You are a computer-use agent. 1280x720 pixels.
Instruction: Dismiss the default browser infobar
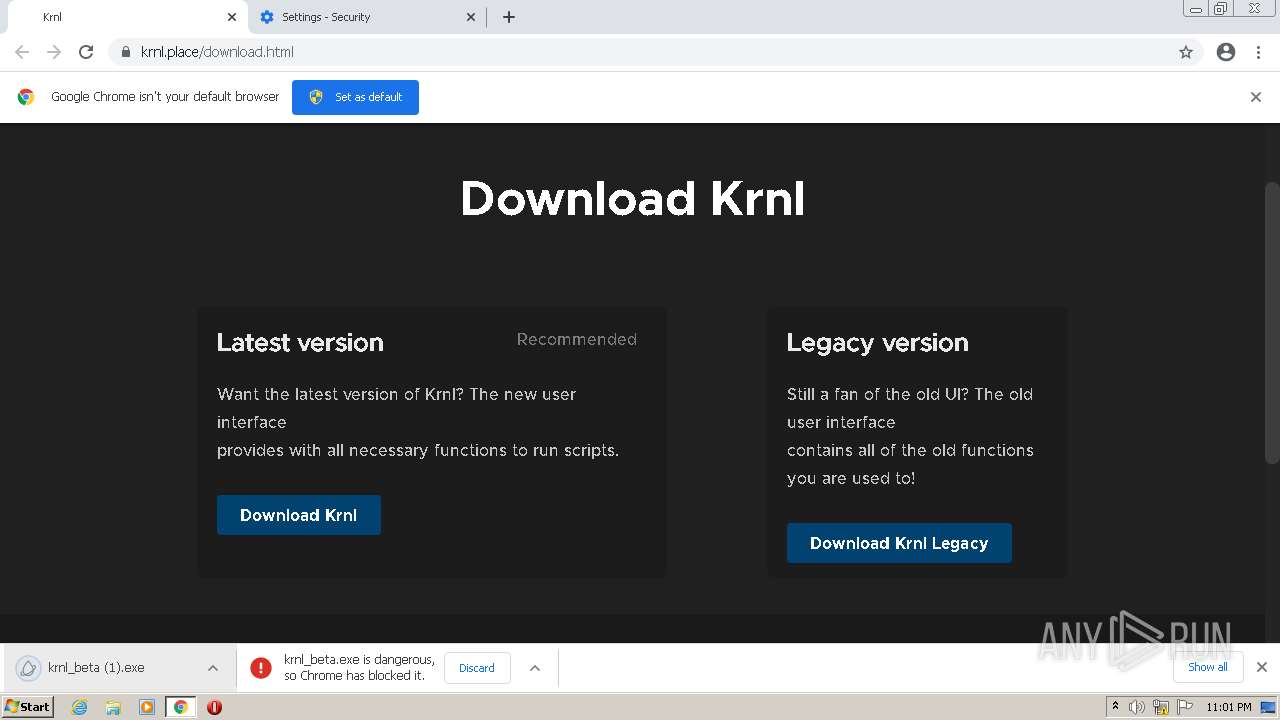[1256, 97]
